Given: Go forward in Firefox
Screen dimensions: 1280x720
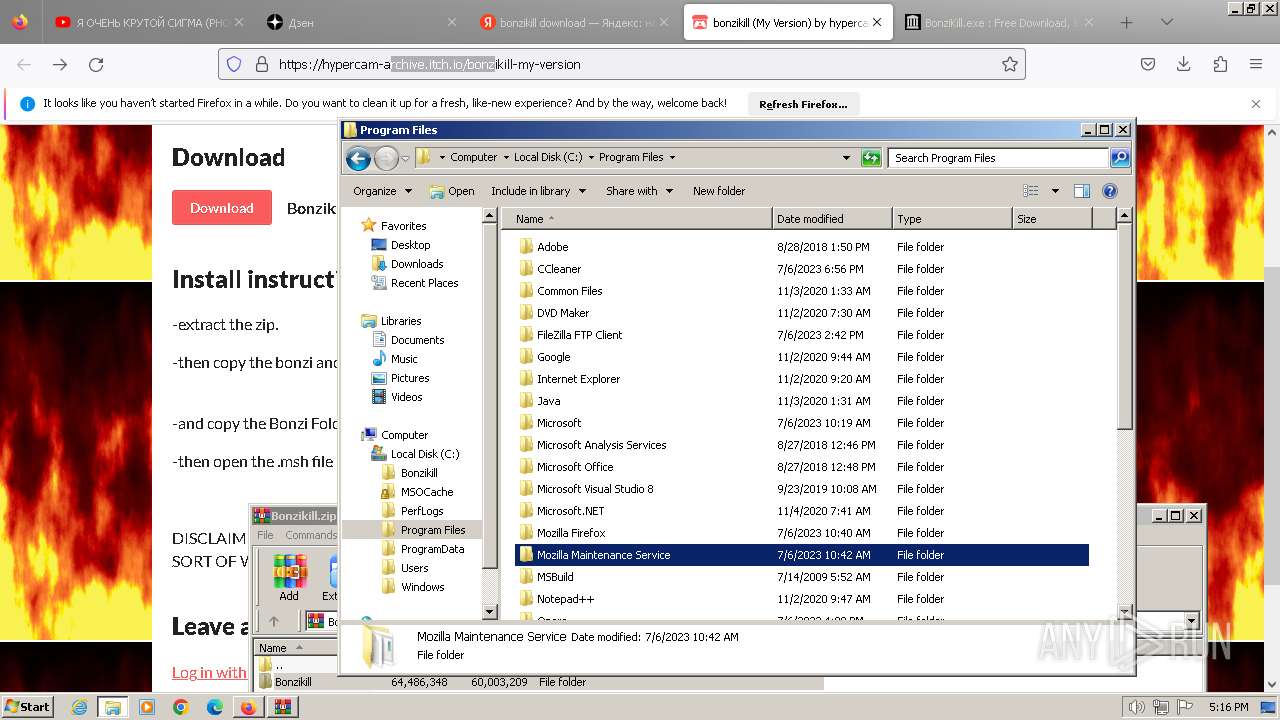Looking at the screenshot, I should click(60, 64).
